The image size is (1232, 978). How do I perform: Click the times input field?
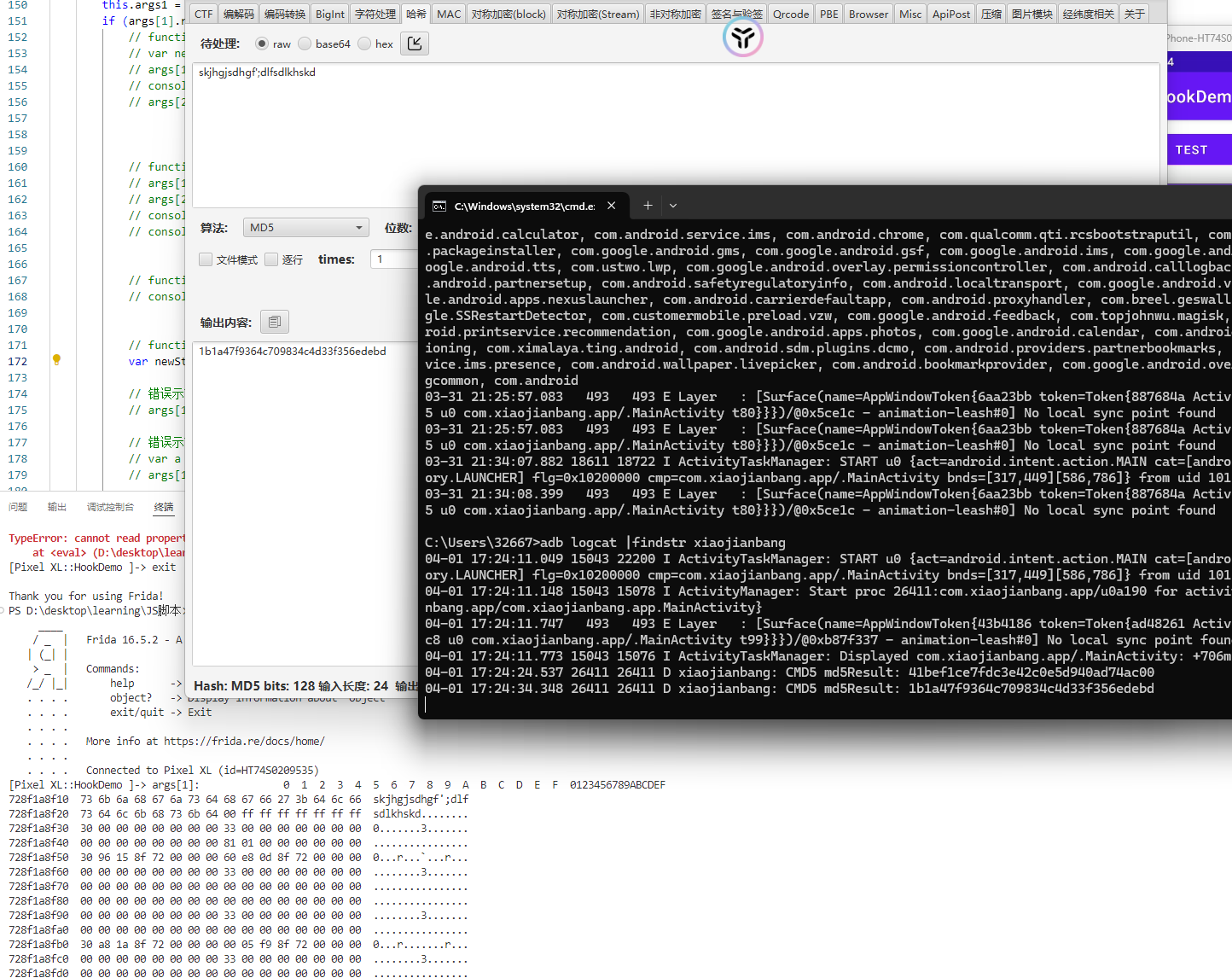[394, 259]
